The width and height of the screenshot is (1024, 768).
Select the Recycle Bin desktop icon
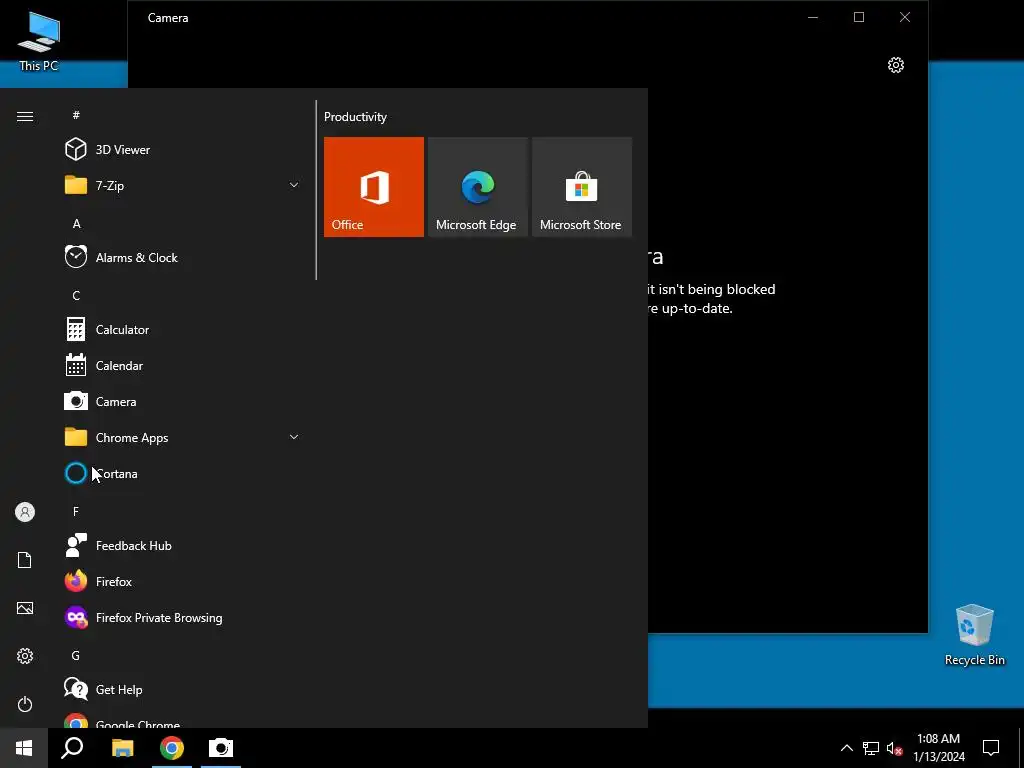coord(974,635)
